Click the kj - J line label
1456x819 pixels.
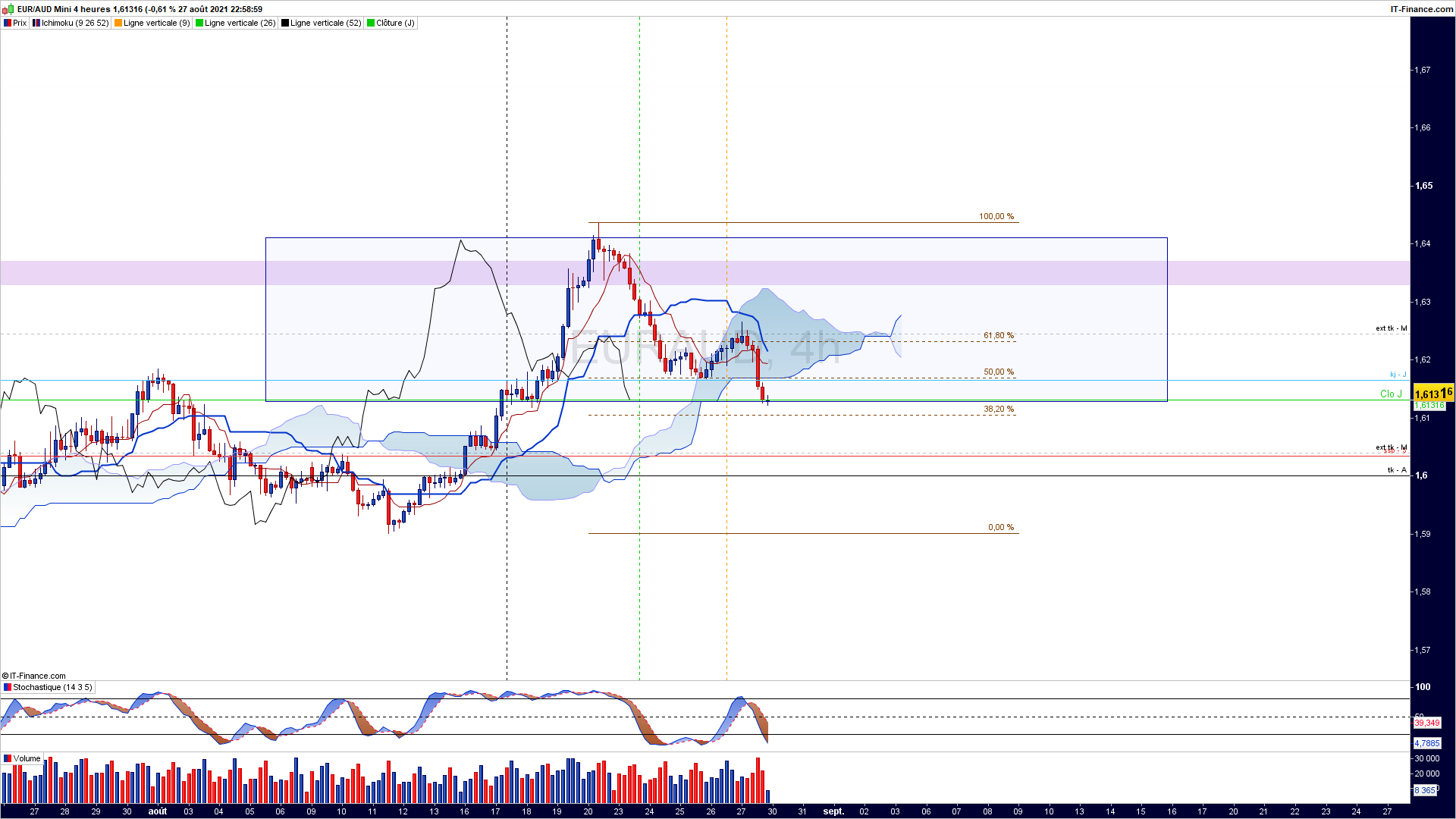[x=1398, y=375]
